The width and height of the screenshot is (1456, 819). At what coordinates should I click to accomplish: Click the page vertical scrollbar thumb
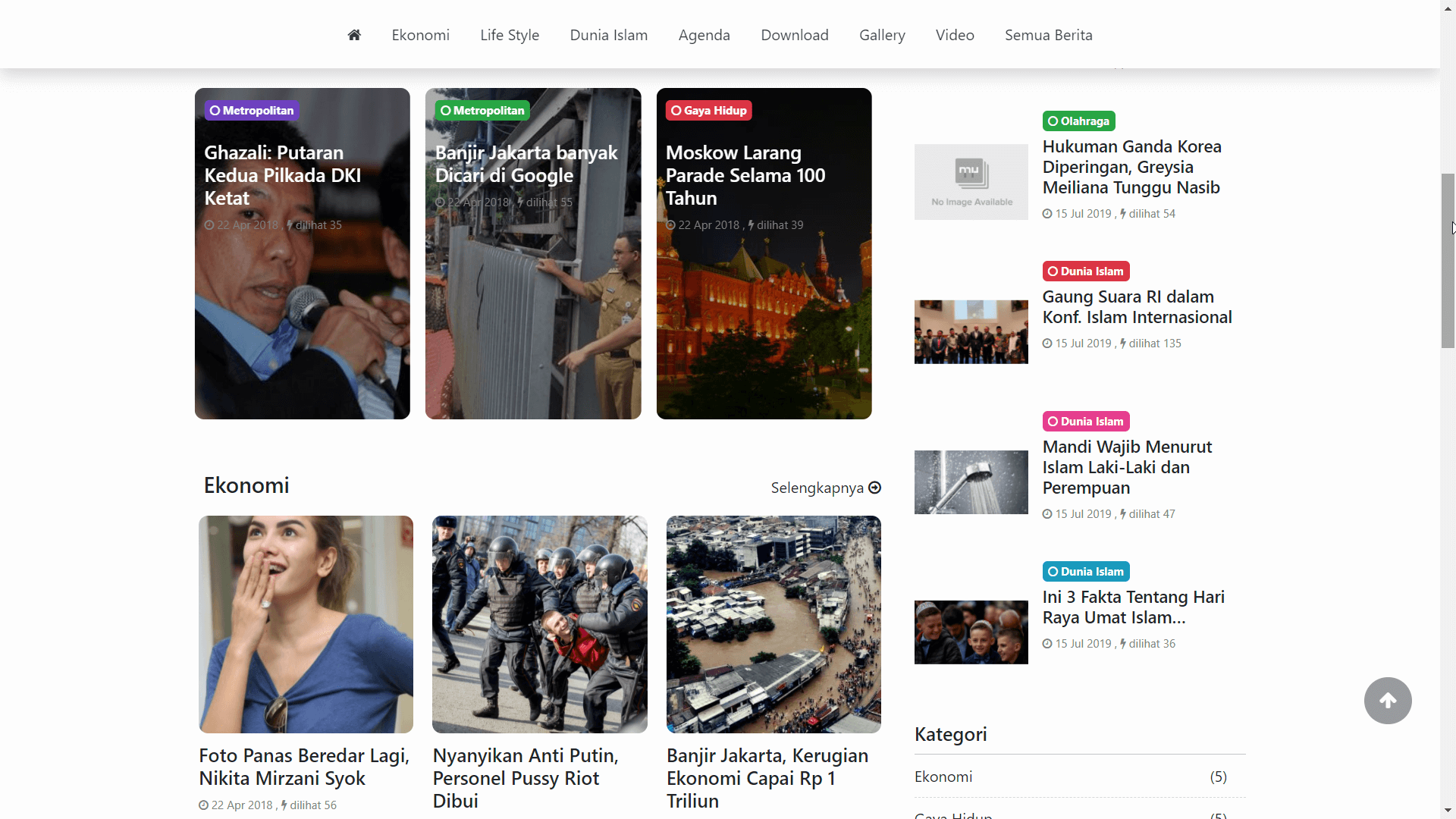[x=1448, y=261]
